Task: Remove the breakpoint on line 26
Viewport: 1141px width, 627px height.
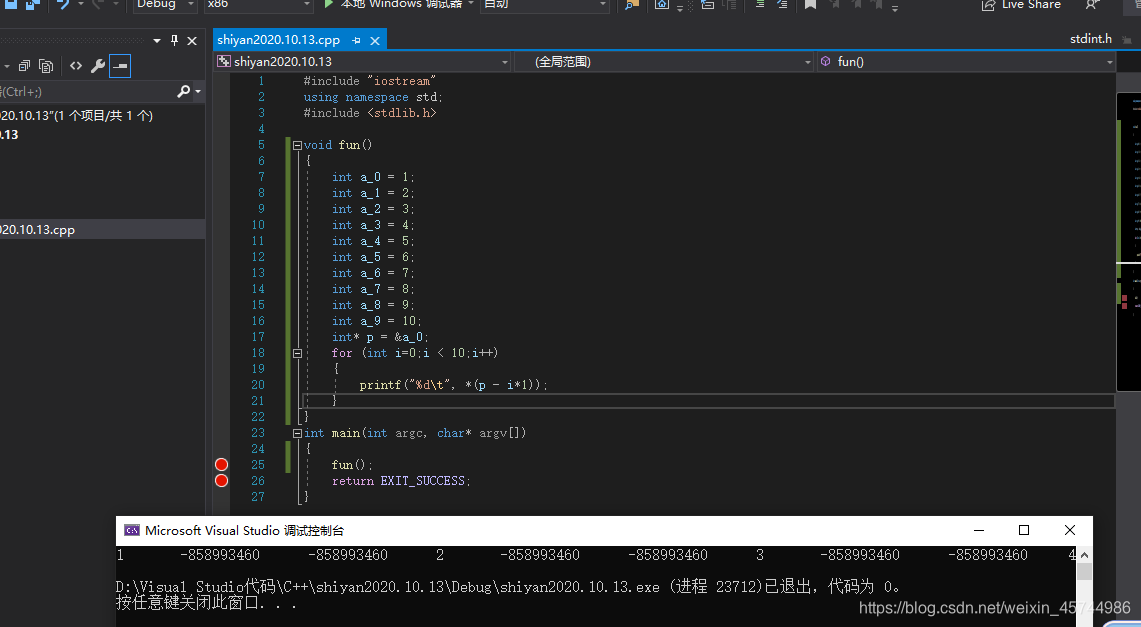Action: (222, 481)
